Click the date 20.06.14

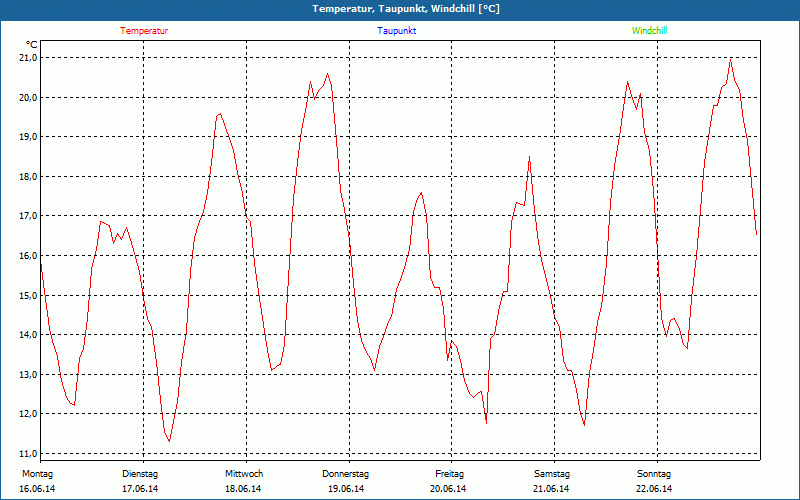pyautogui.click(x=448, y=489)
